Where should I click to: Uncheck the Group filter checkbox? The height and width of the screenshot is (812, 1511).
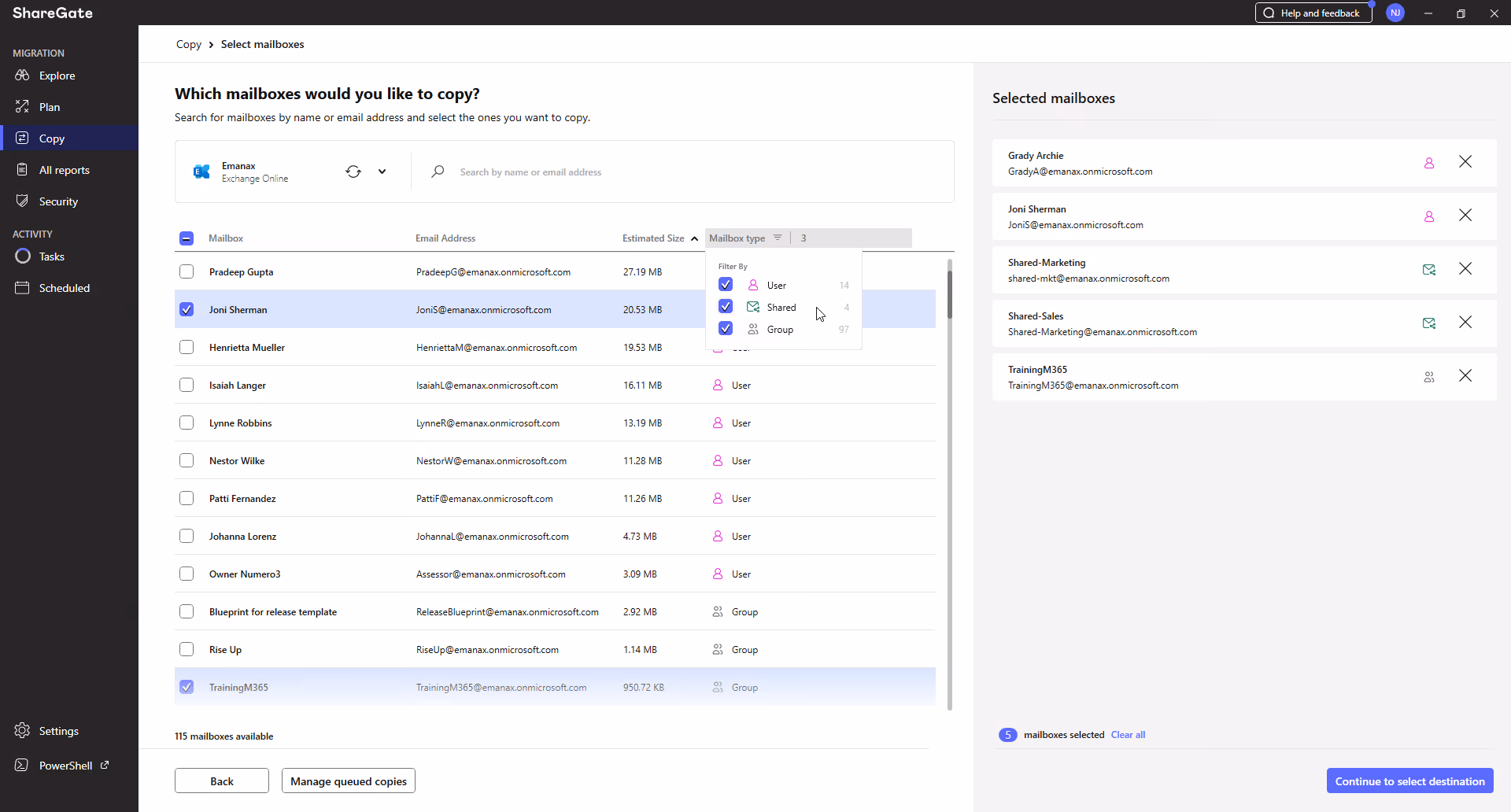coord(726,328)
